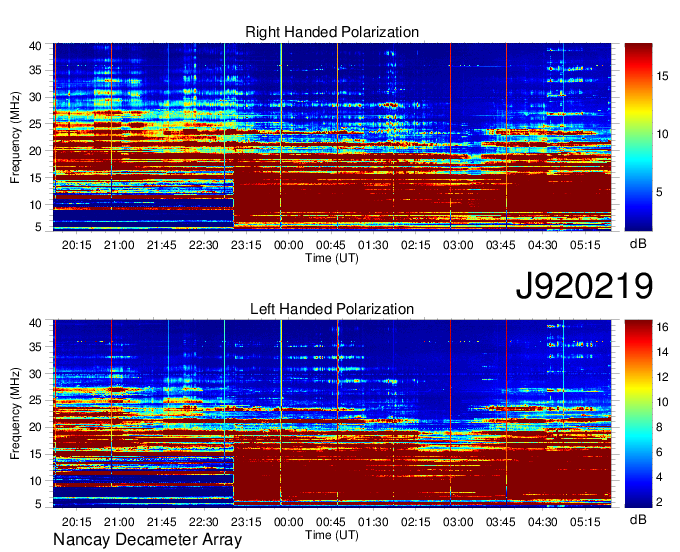Click the 21:00 time tick of right-handed plot
The width and height of the screenshot is (680, 552).
119,245
